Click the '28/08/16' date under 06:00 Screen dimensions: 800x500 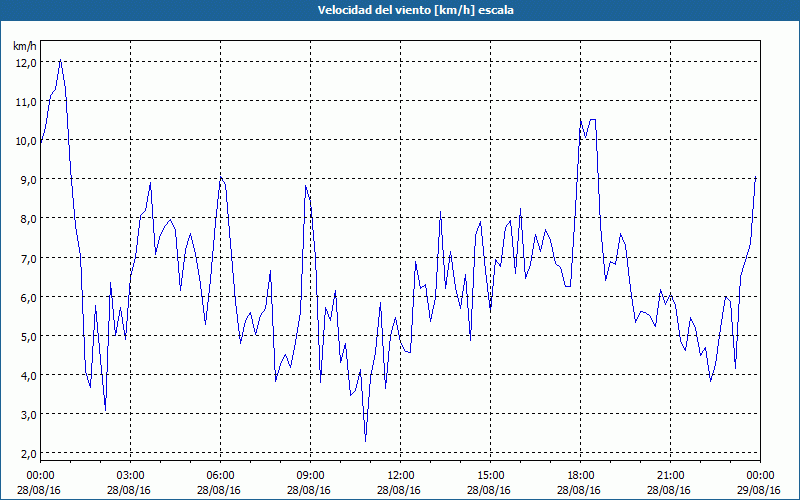pos(219,490)
